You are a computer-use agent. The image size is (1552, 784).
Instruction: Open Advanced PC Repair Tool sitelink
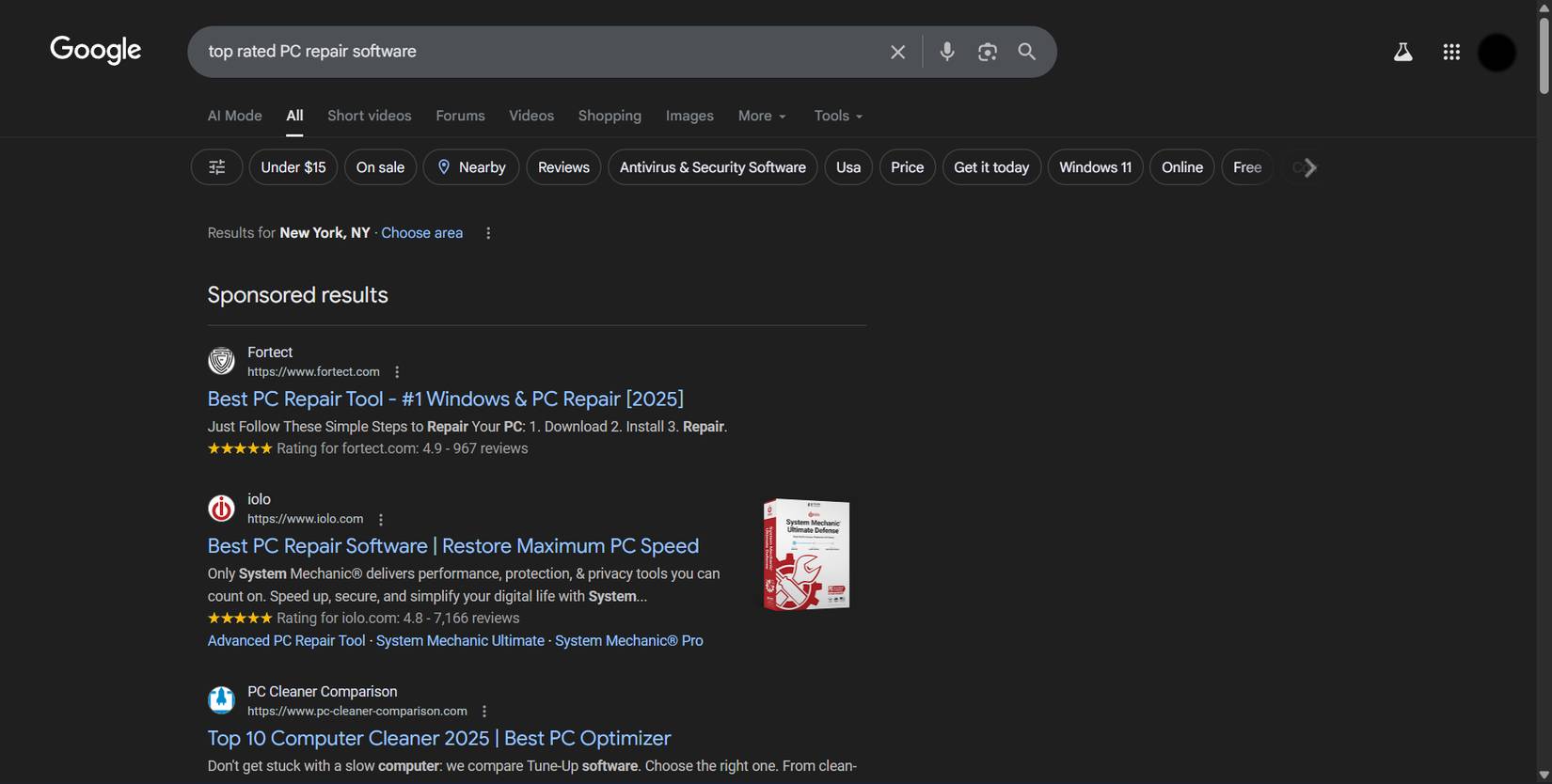pos(286,641)
